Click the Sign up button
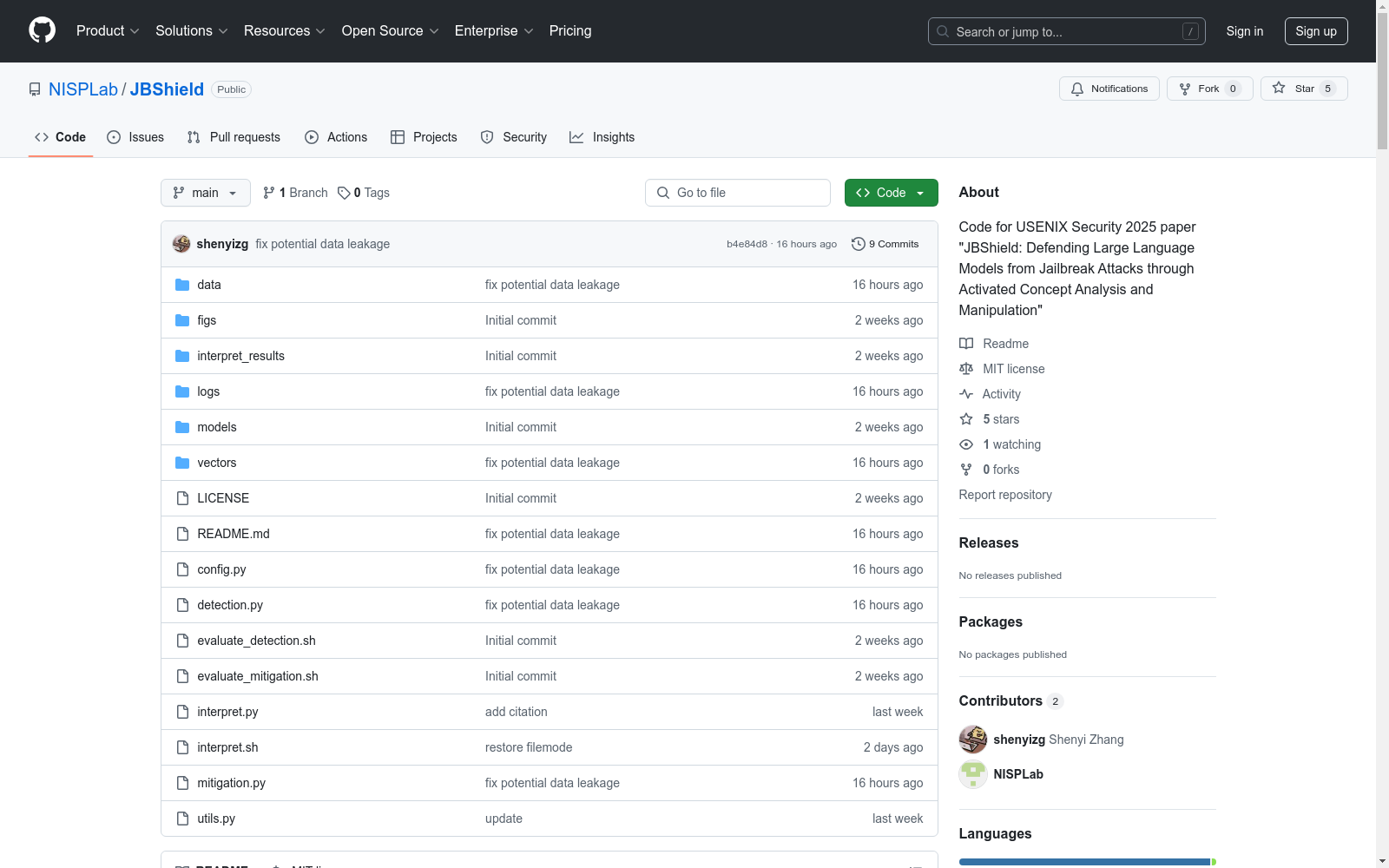Image resolution: width=1389 pixels, height=868 pixels. (x=1316, y=31)
